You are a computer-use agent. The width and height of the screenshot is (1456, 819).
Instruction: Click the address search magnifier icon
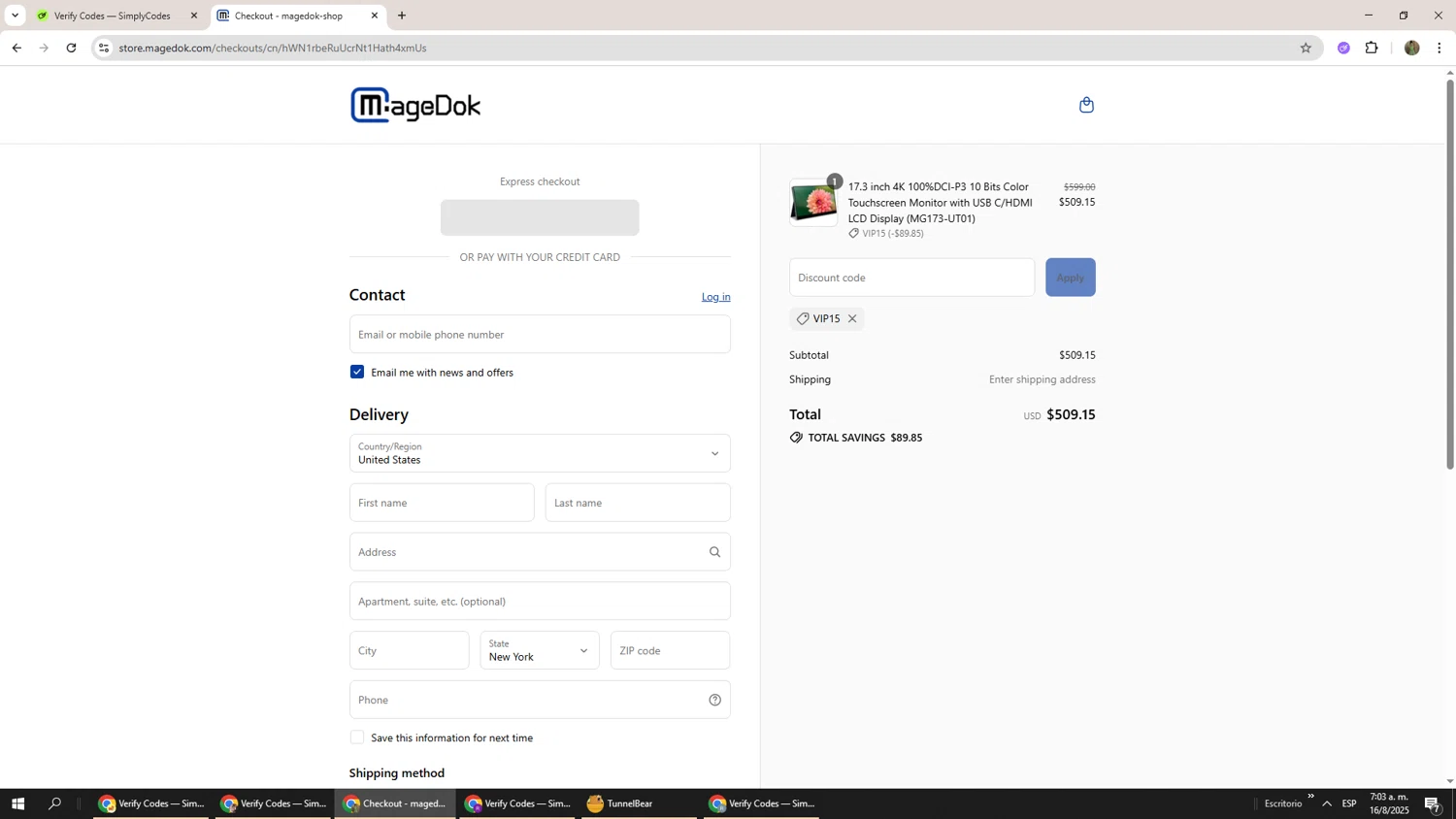(x=714, y=552)
